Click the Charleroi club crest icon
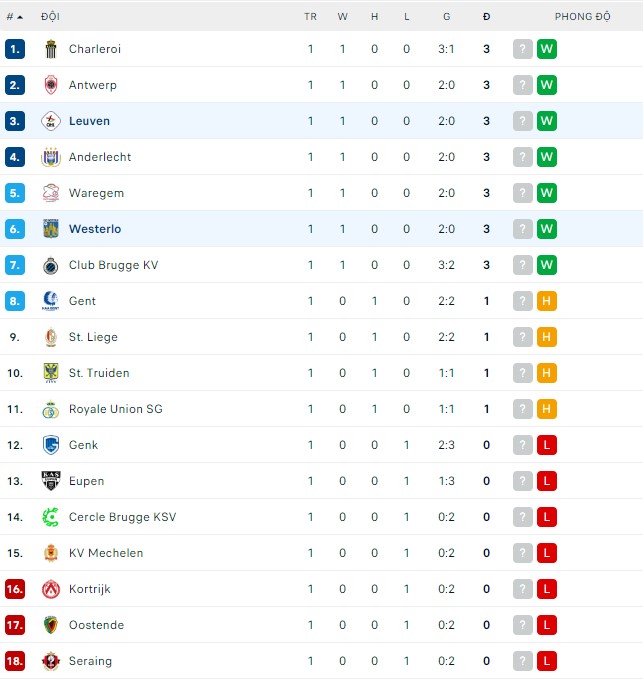The height and width of the screenshot is (681, 643). 51,49
